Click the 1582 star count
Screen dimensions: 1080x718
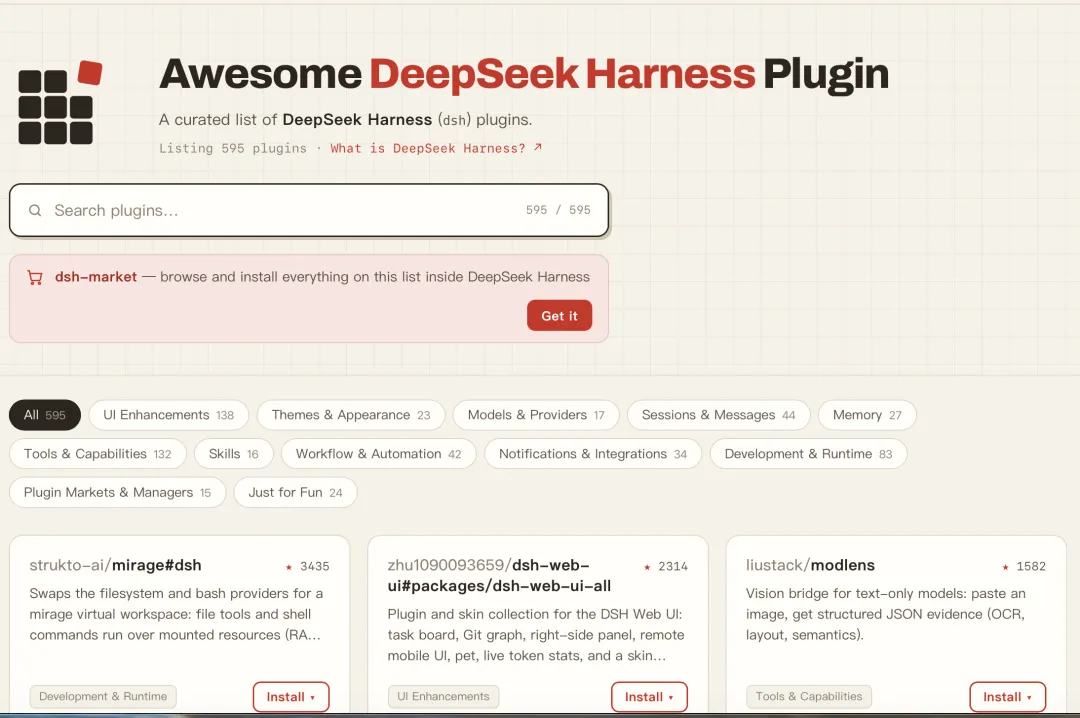(1031, 566)
